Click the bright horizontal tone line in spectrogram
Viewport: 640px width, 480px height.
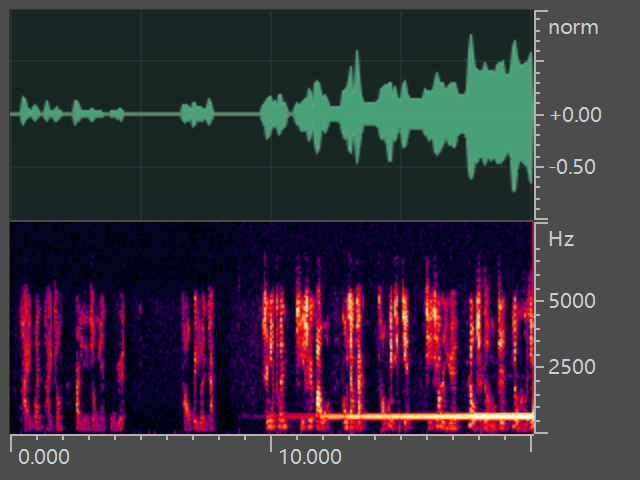(x=420, y=415)
